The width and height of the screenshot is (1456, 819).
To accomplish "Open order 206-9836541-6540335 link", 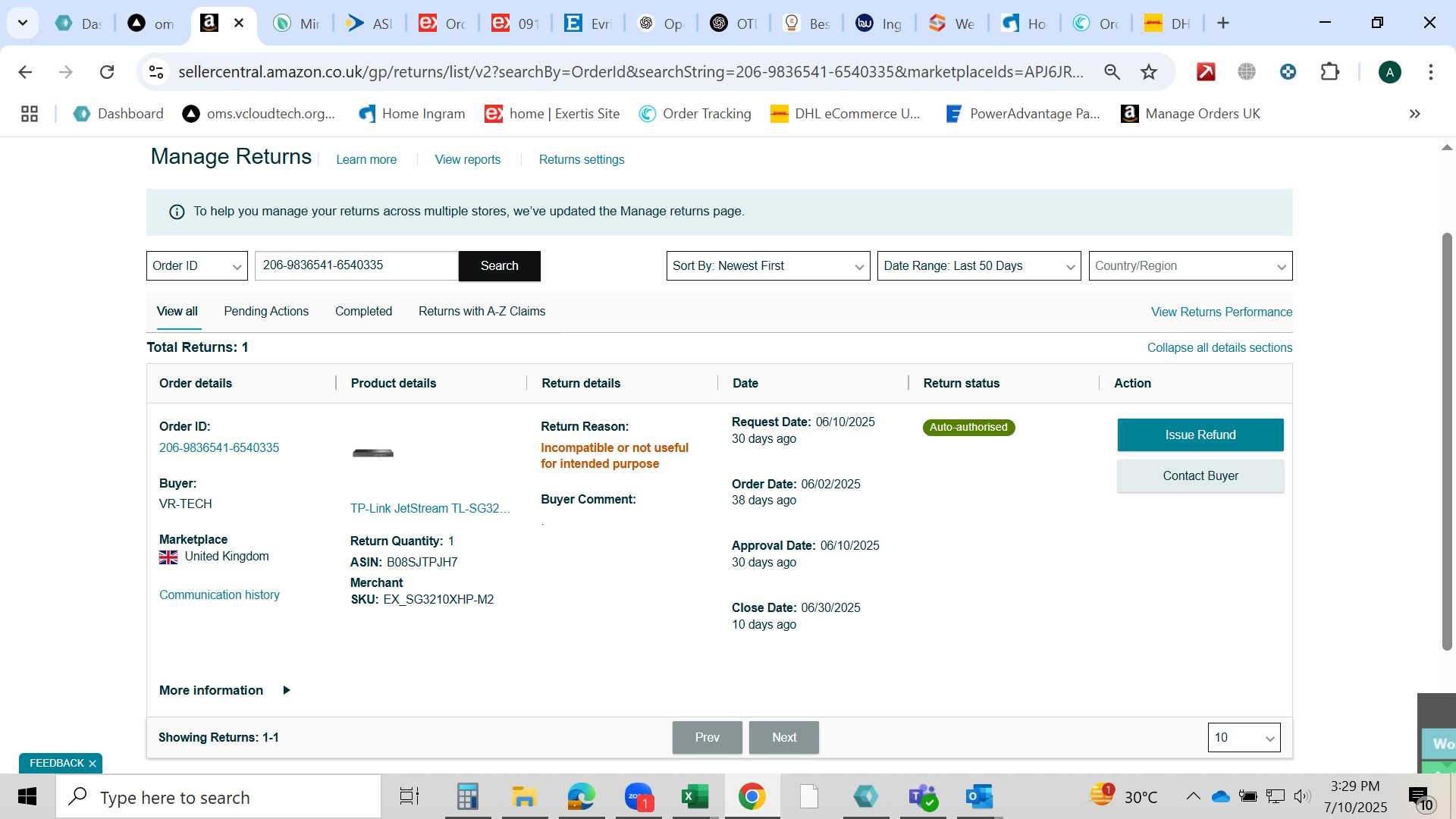I will coord(219,448).
